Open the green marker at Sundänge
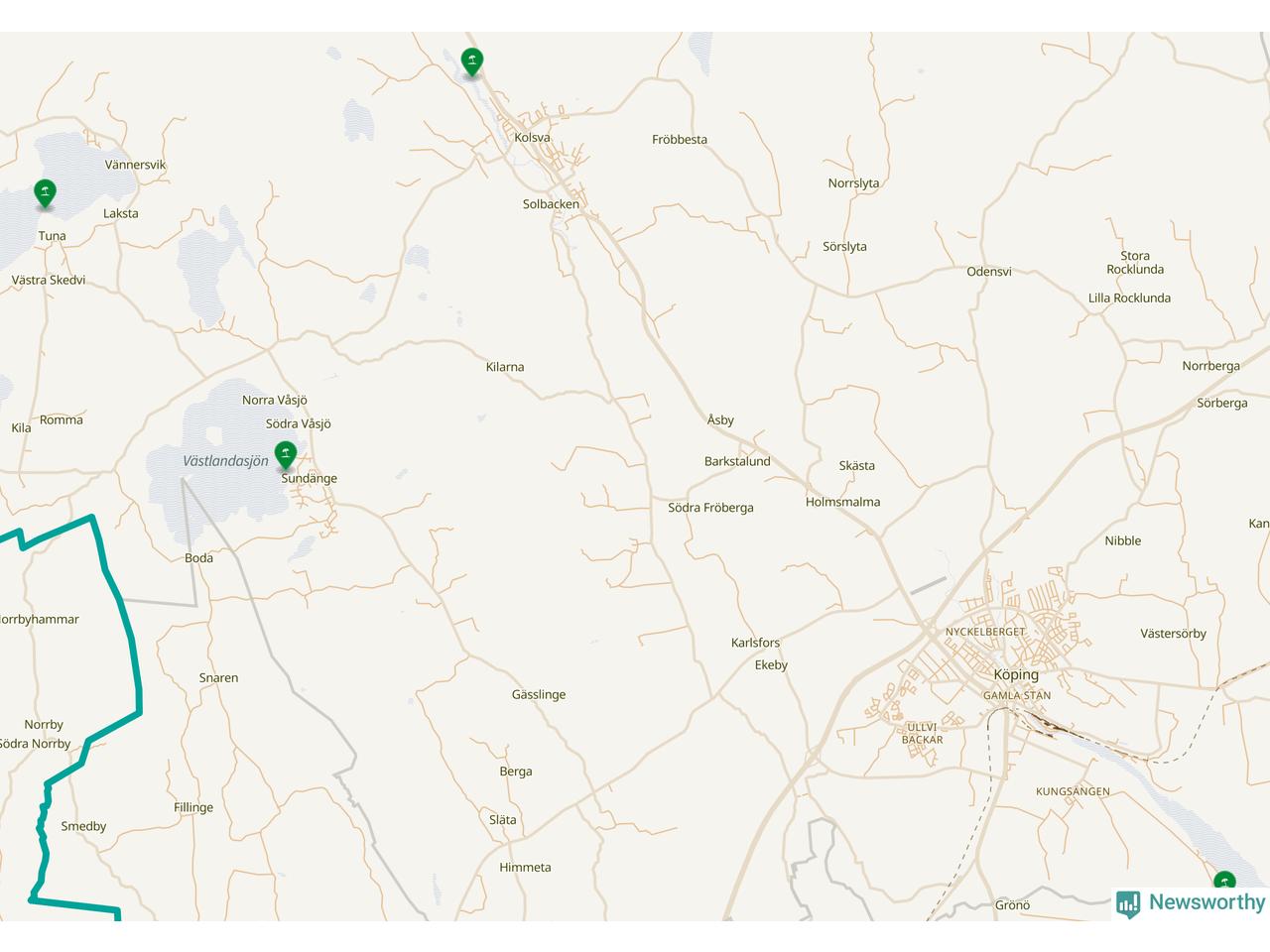1270x952 pixels. coord(286,456)
